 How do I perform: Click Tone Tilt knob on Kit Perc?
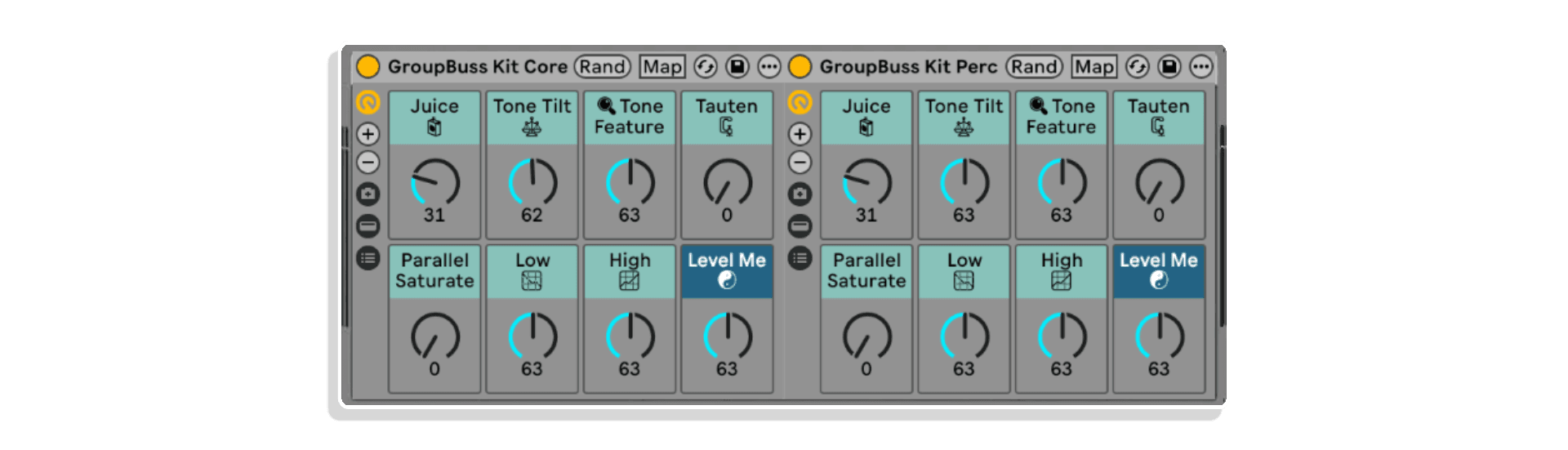point(964,182)
